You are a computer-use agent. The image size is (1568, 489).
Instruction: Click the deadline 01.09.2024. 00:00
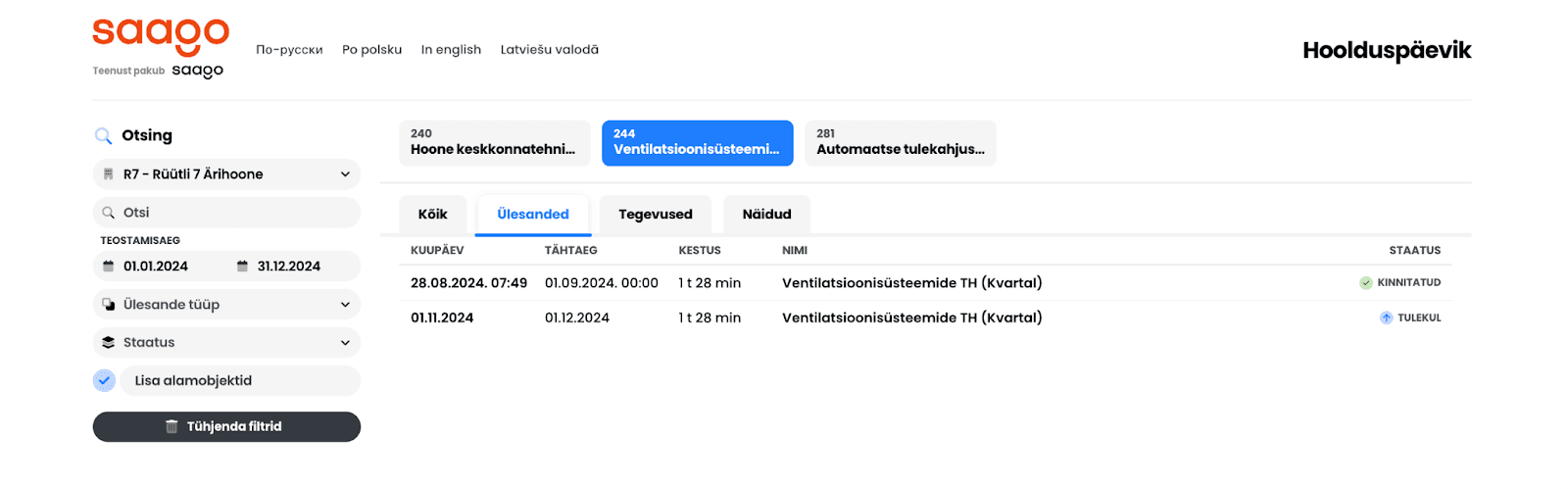pyautogui.click(x=602, y=283)
